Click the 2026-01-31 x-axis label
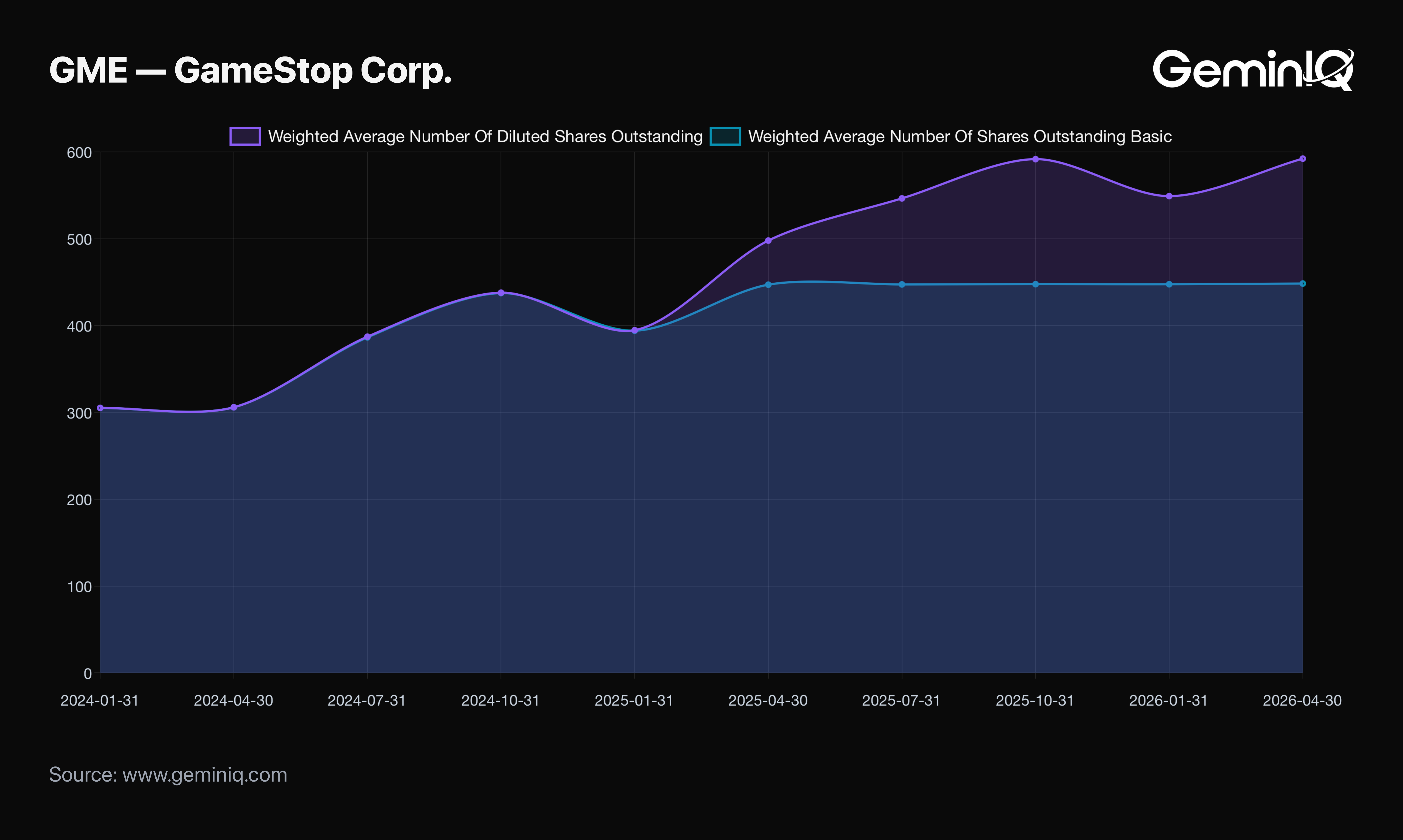Screen dimensions: 1403x840 click(x=1169, y=701)
